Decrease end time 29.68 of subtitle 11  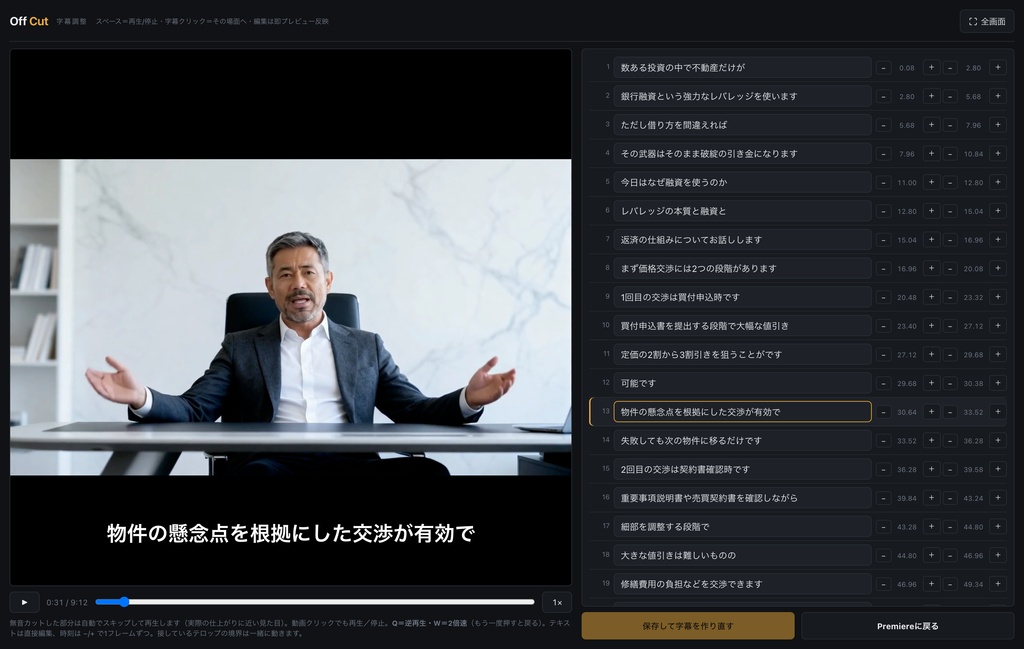(950, 355)
